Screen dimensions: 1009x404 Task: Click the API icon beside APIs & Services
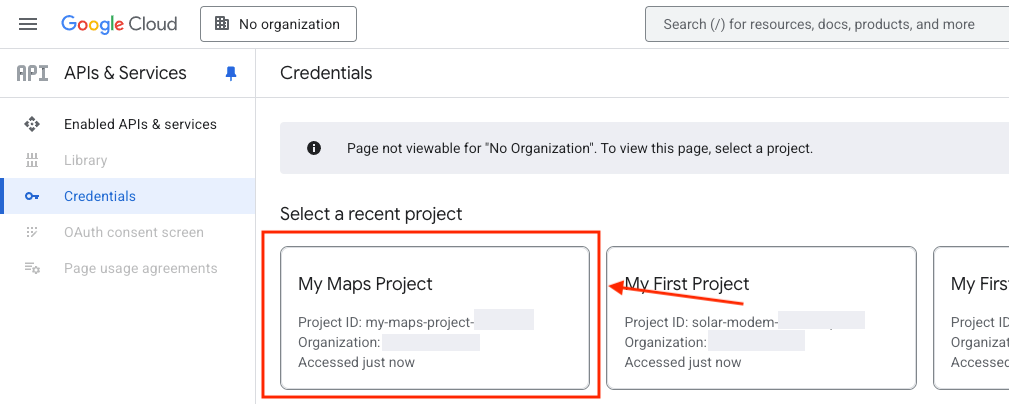[32, 73]
